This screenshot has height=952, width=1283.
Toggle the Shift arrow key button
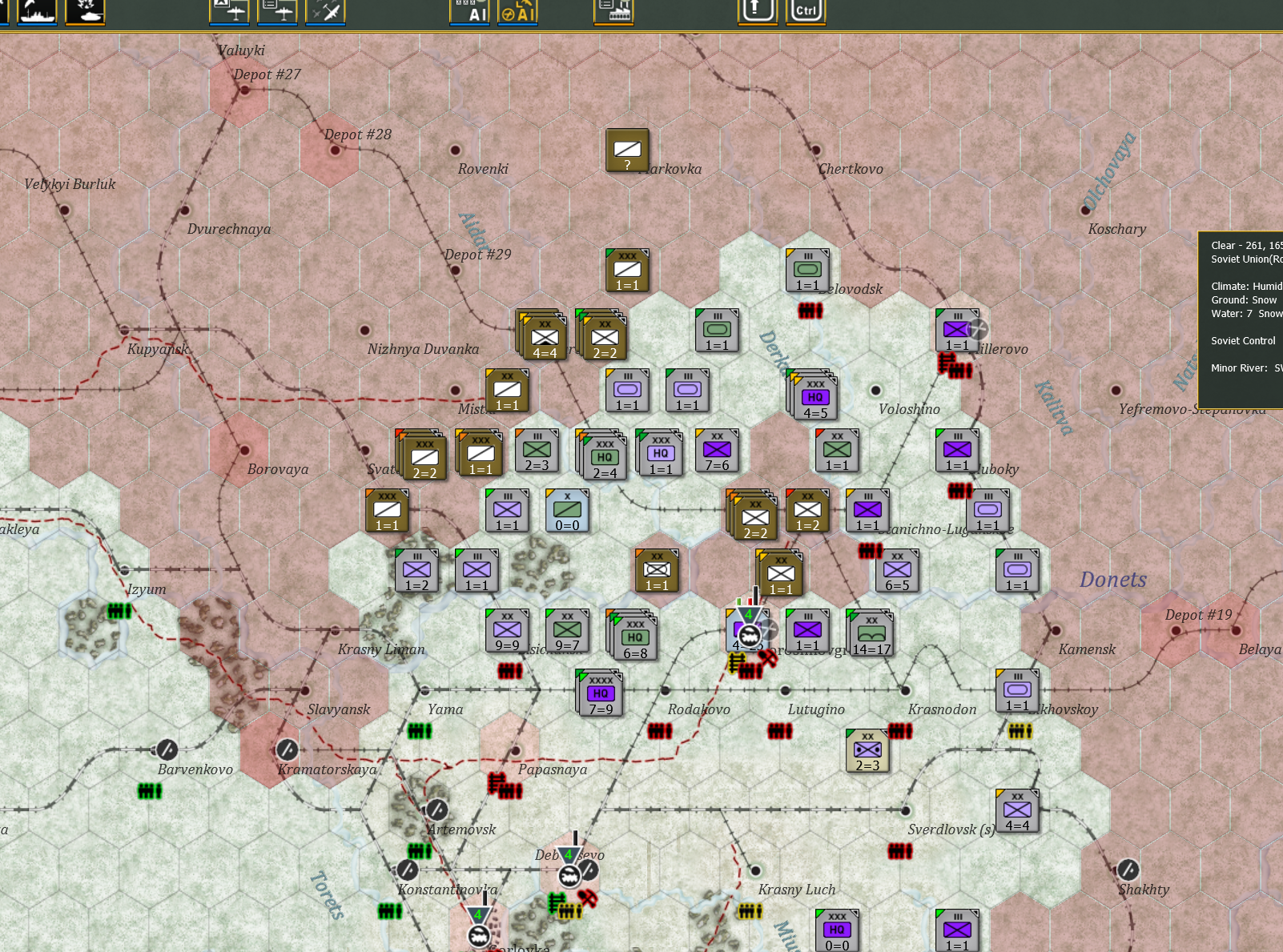758,10
